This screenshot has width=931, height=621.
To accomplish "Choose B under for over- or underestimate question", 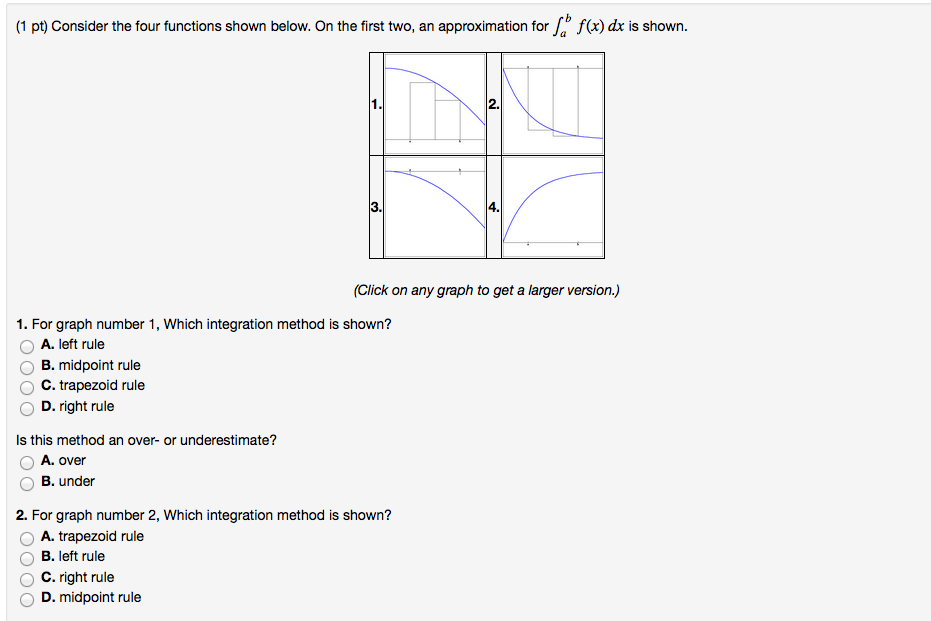I will (x=26, y=482).
